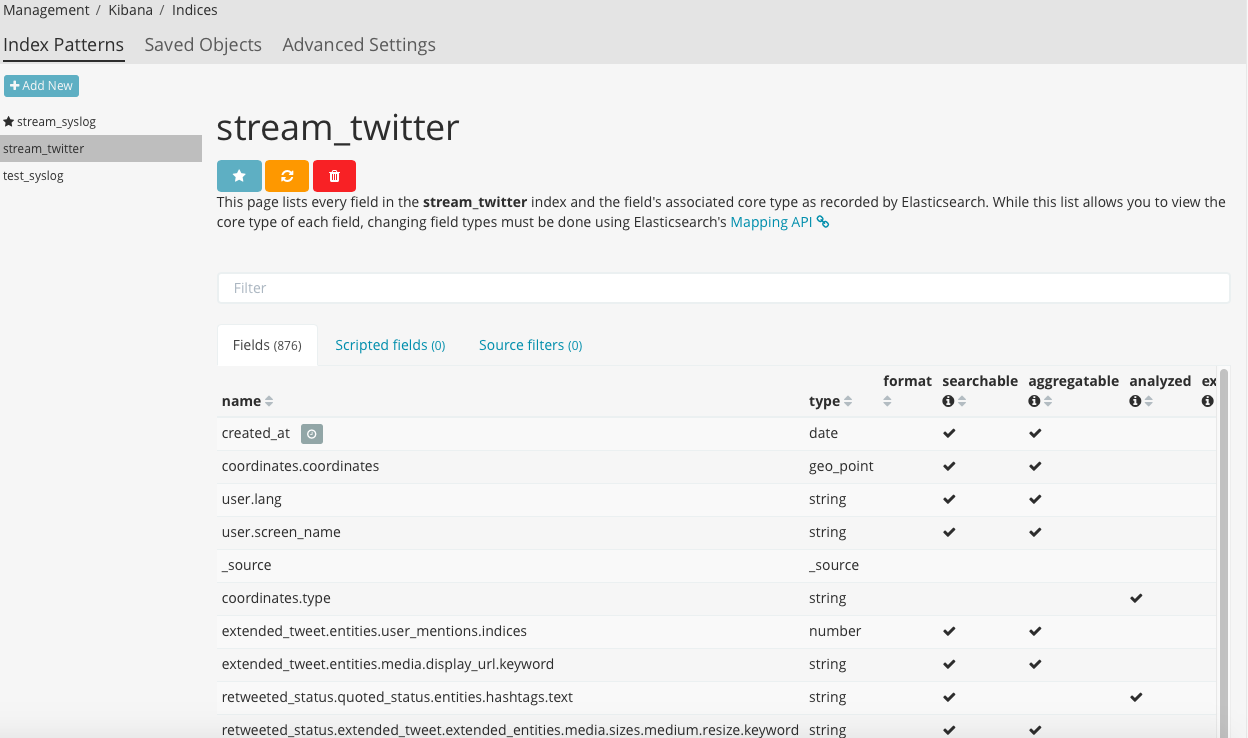This screenshot has height=738, width=1248.
Task: Click searchable checkmark for created_at row
Action: (x=949, y=433)
